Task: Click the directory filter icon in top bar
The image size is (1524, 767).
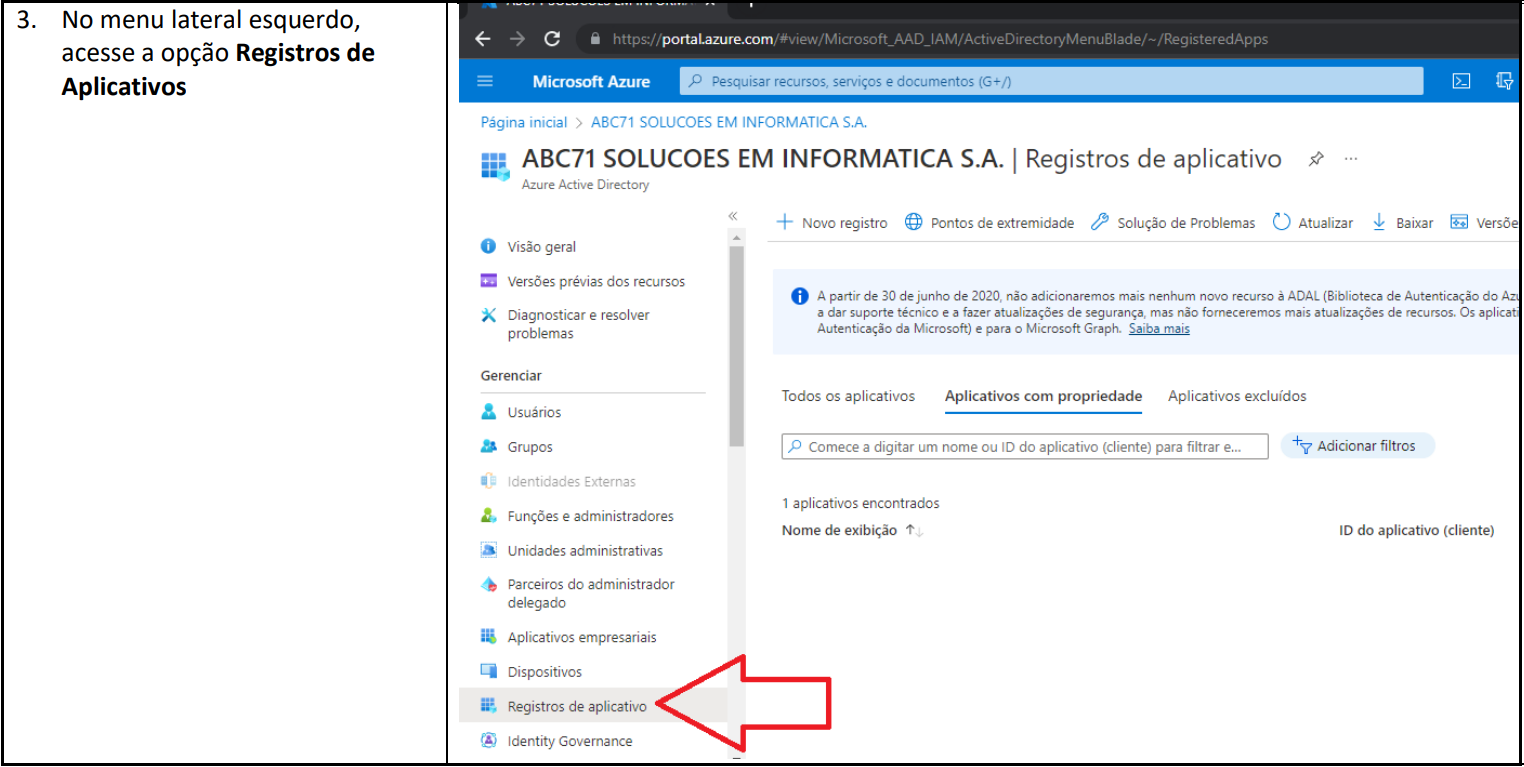Action: coord(1505,82)
